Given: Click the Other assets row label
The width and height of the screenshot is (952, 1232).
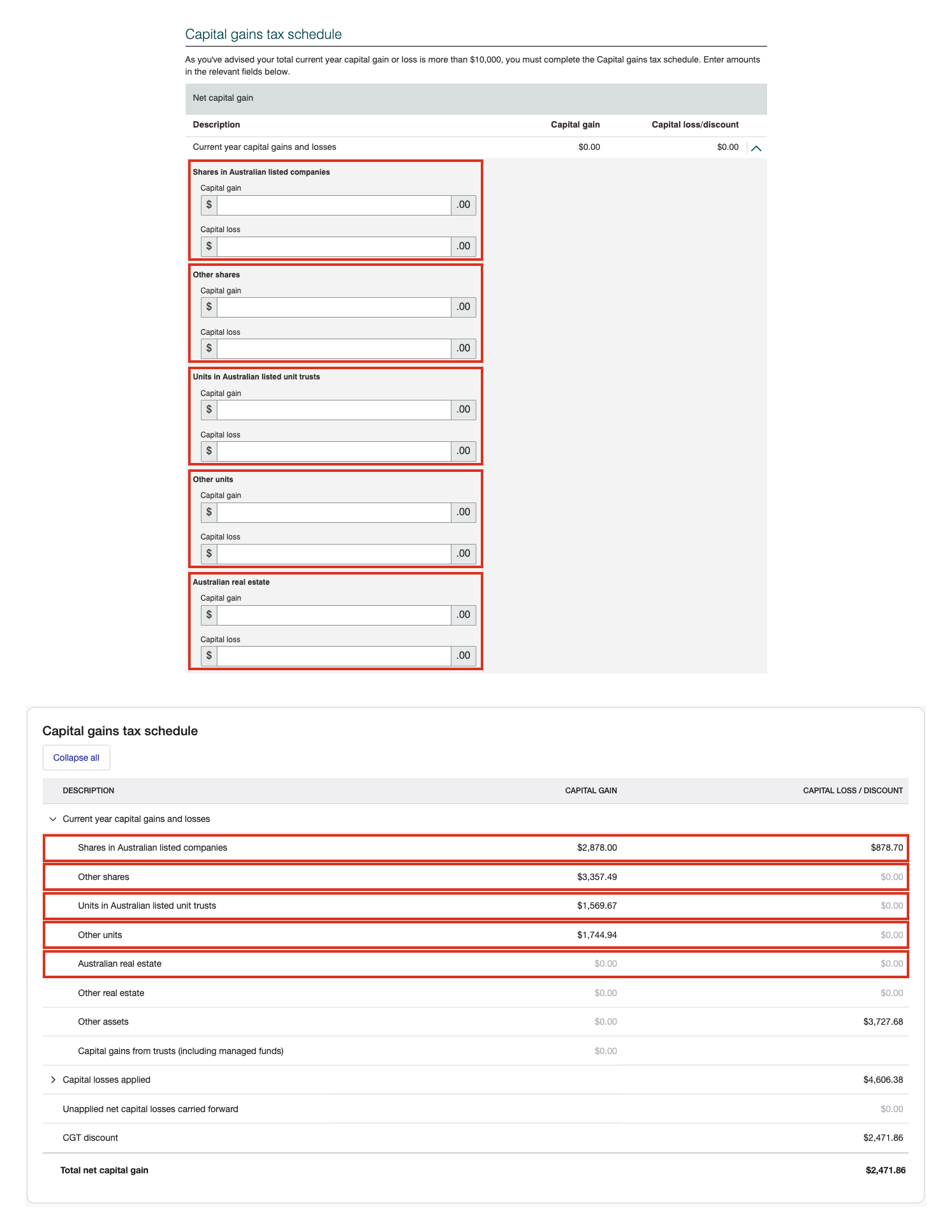Looking at the screenshot, I should [103, 1022].
